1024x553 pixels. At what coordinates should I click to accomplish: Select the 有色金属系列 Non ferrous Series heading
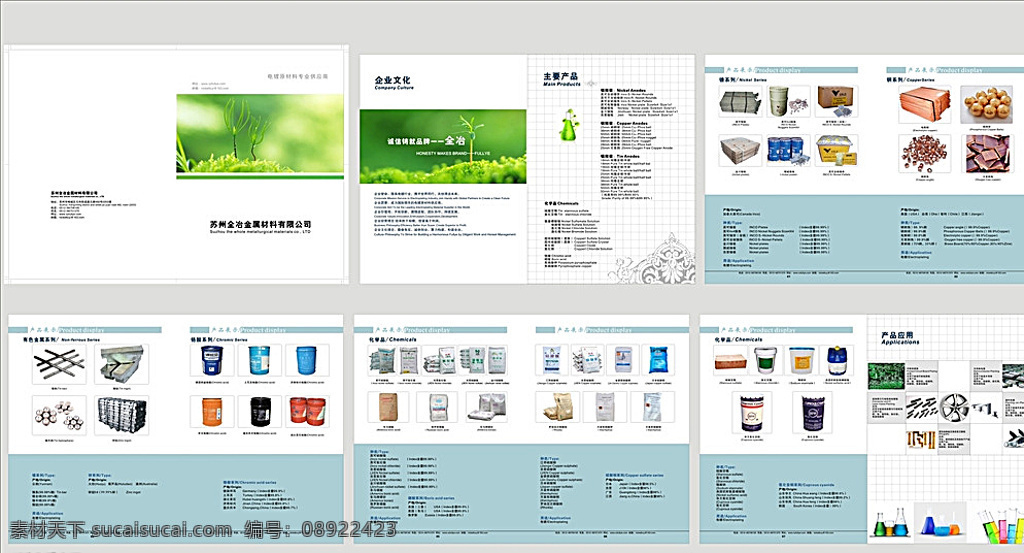(x=61, y=340)
